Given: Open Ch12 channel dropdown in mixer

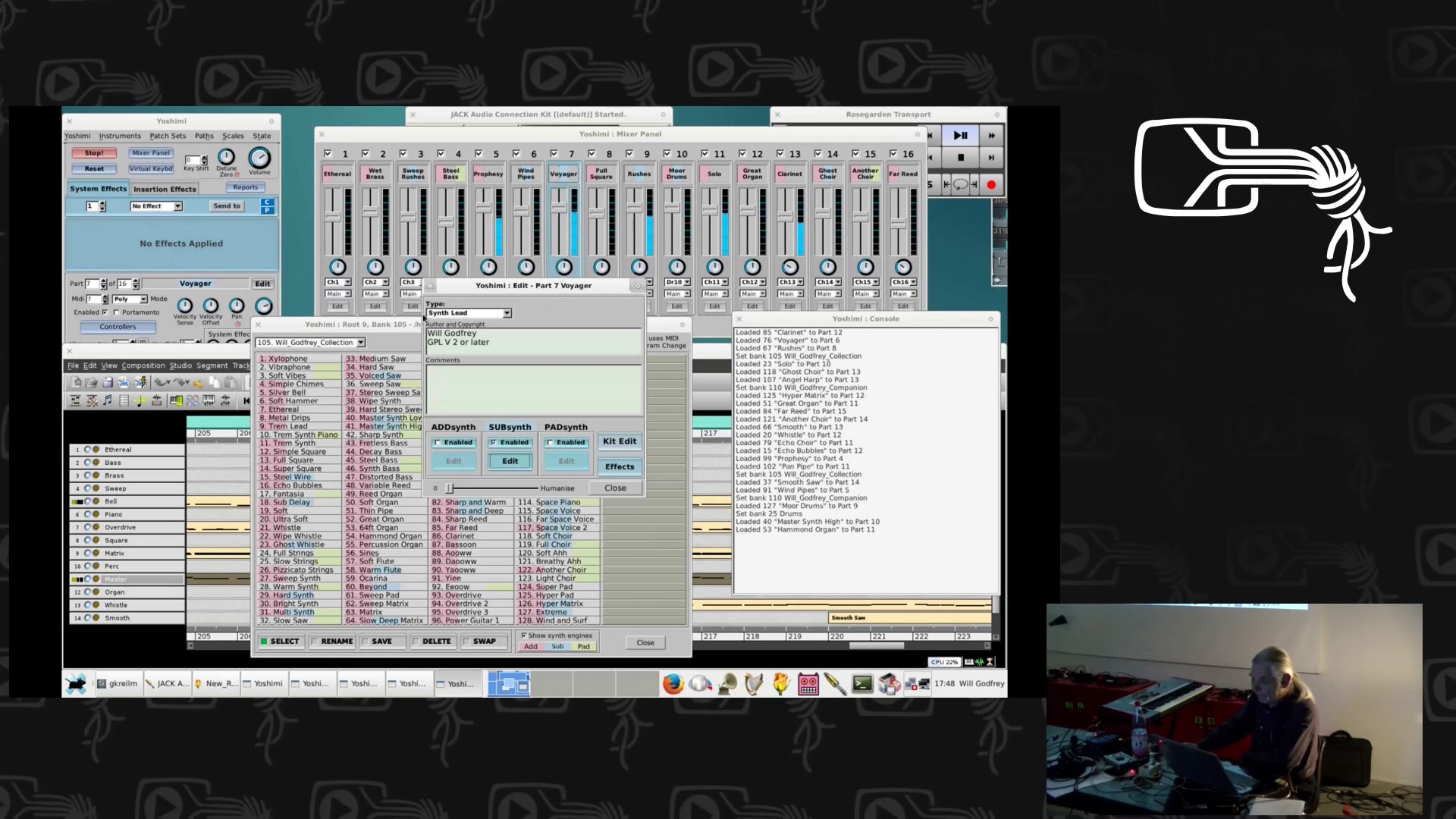Looking at the screenshot, I should pos(752,282).
